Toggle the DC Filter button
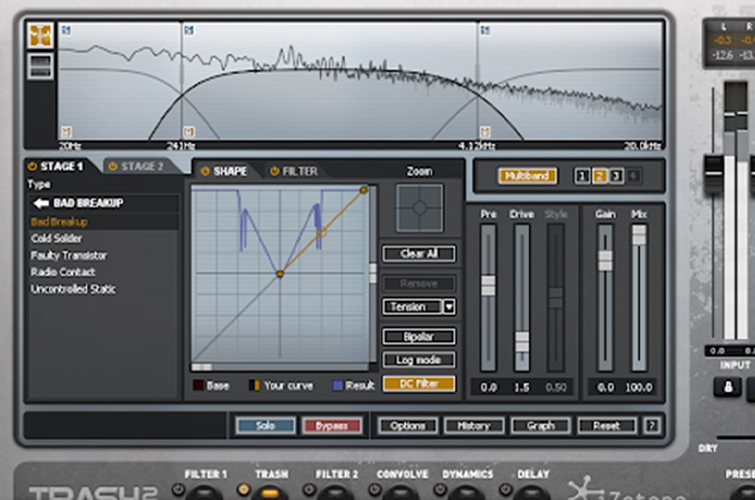Image resolution: width=755 pixels, height=500 pixels. (x=419, y=384)
